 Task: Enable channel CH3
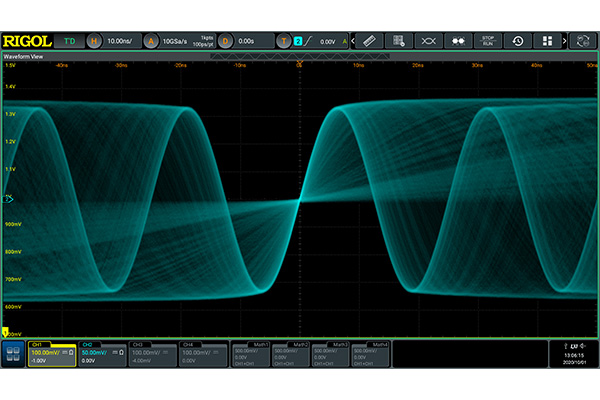click(x=152, y=353)
